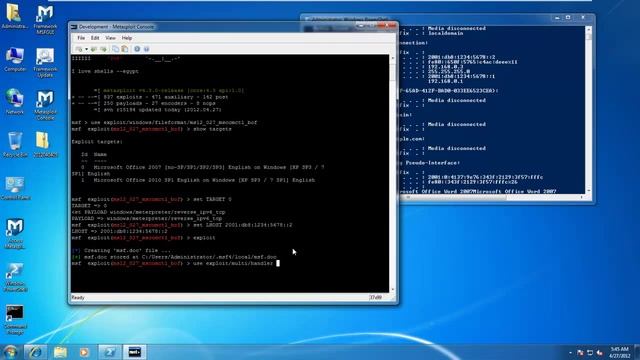
Task: Click the msf.doc stored path line
Action: (174, 257)
